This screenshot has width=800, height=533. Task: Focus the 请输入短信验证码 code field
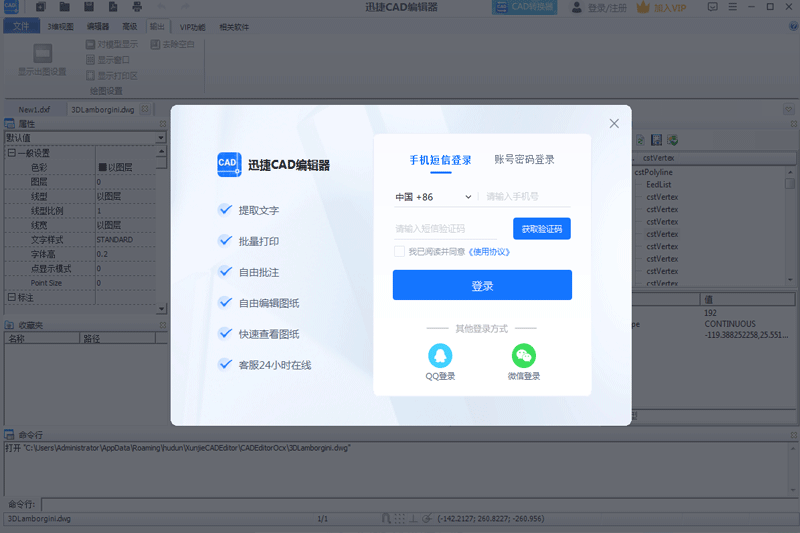click(445, 229)
